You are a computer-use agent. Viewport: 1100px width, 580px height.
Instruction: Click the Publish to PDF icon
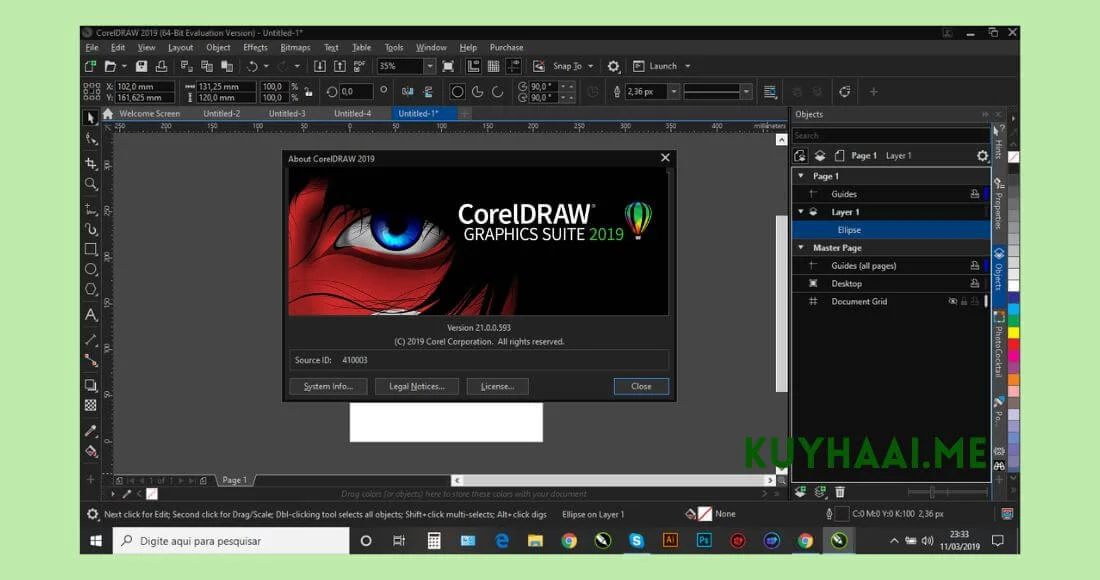[x=359, y=66]
